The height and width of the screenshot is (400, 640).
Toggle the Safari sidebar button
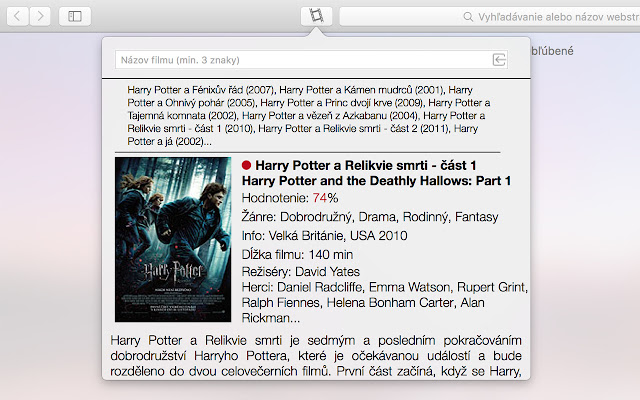click(75, 16)
